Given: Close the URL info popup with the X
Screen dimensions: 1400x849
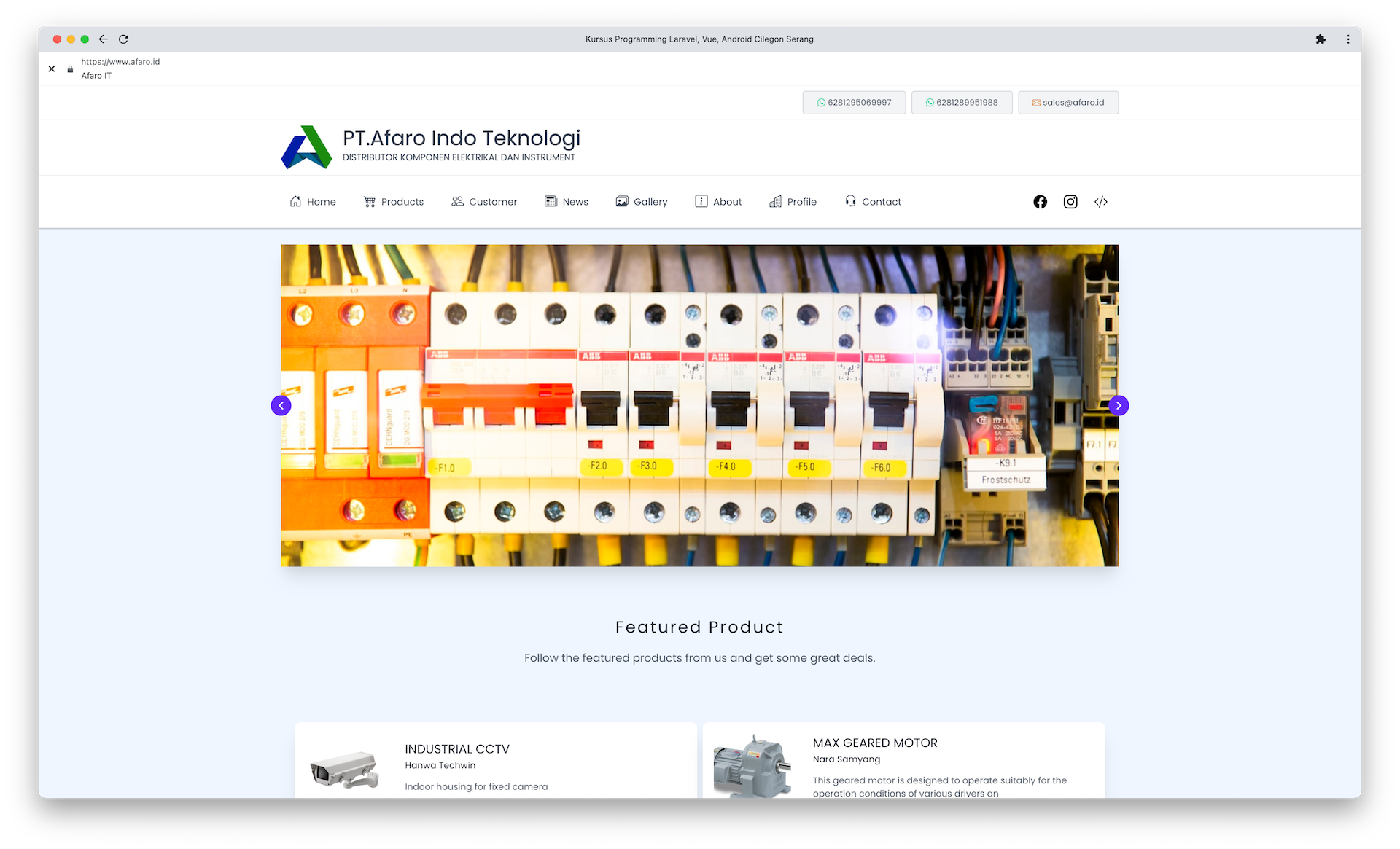Looking at the screenshot, I should 52,69.
